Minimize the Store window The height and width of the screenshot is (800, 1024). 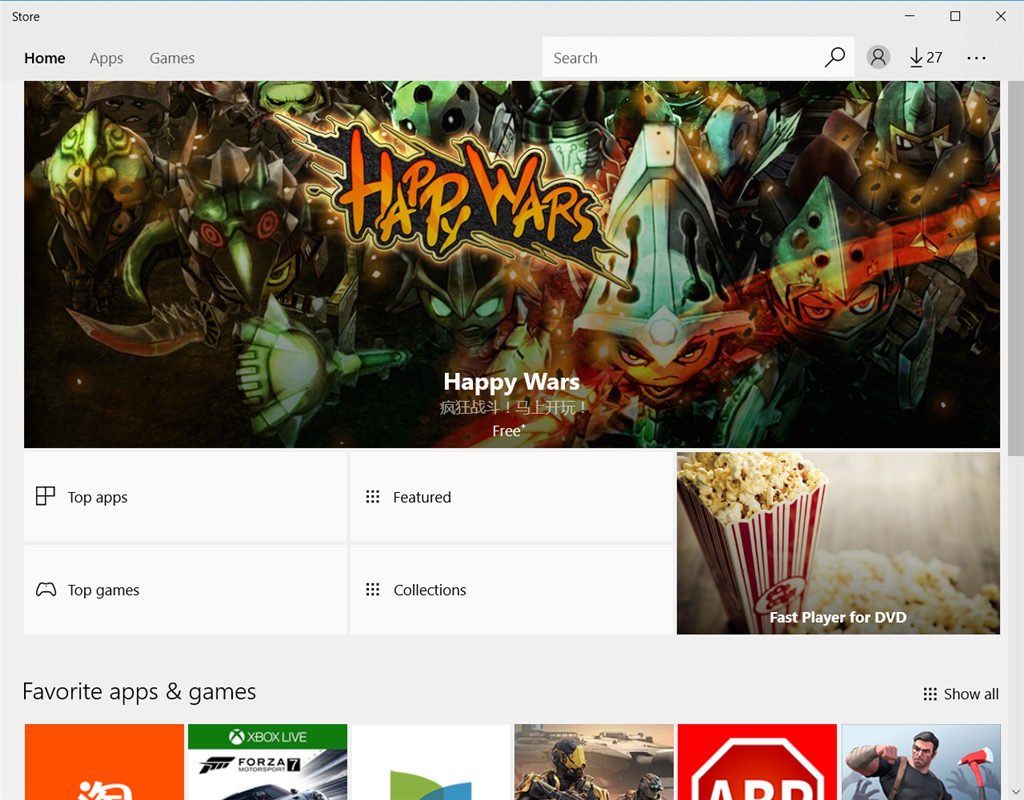tap(909, 16)
